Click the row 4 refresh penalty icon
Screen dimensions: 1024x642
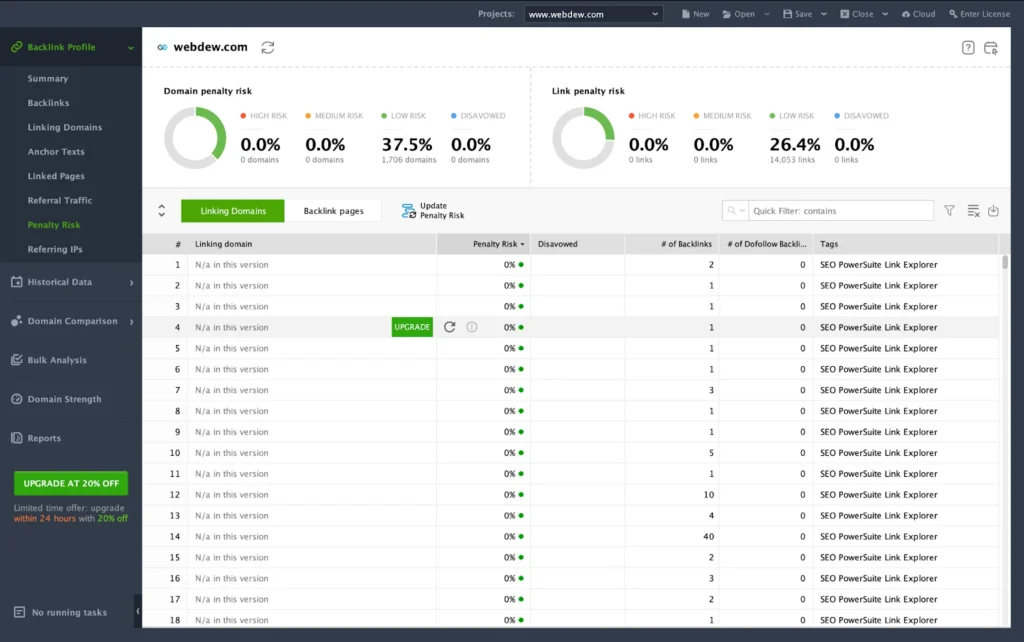click(450, 327)
